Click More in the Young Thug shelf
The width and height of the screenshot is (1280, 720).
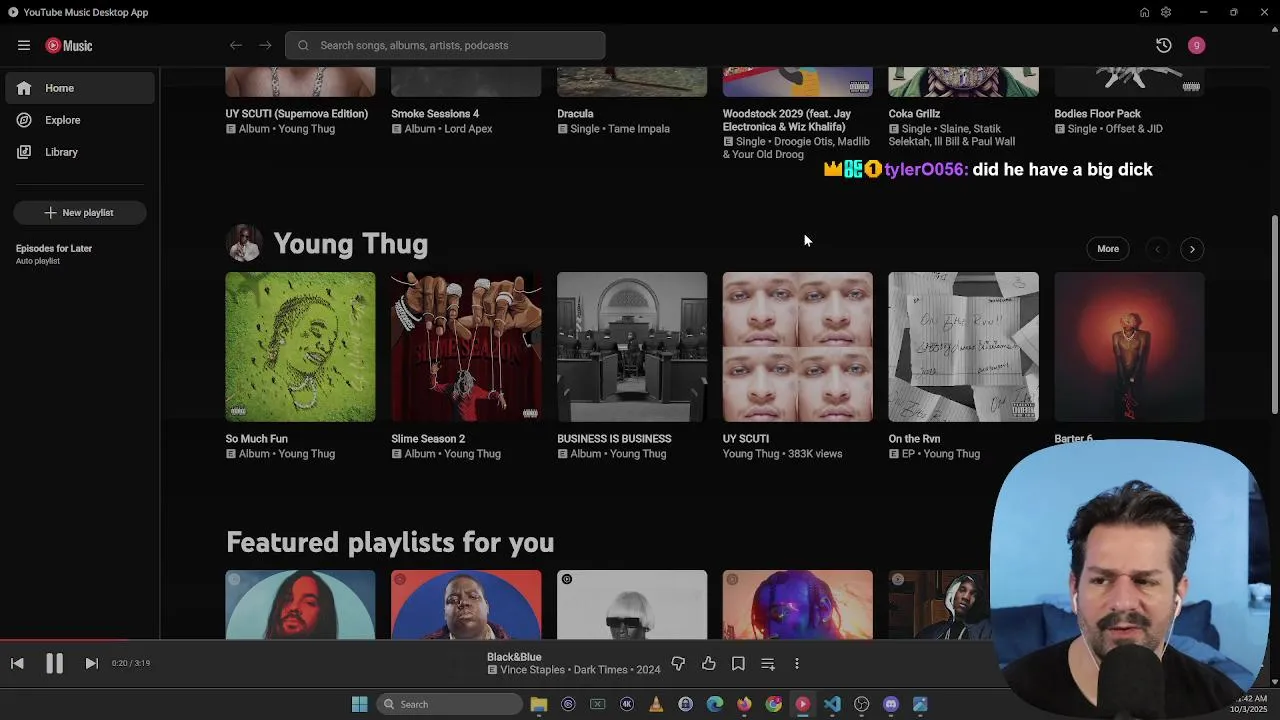click(1108, 249)
